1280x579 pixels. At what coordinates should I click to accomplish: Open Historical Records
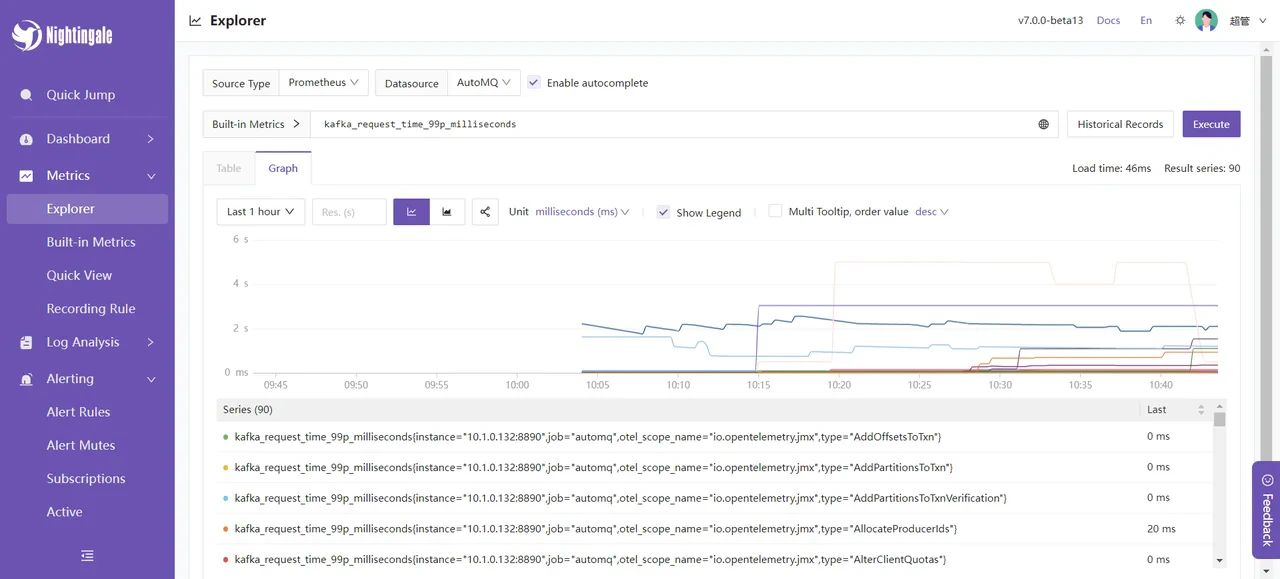pos(1119,123)
